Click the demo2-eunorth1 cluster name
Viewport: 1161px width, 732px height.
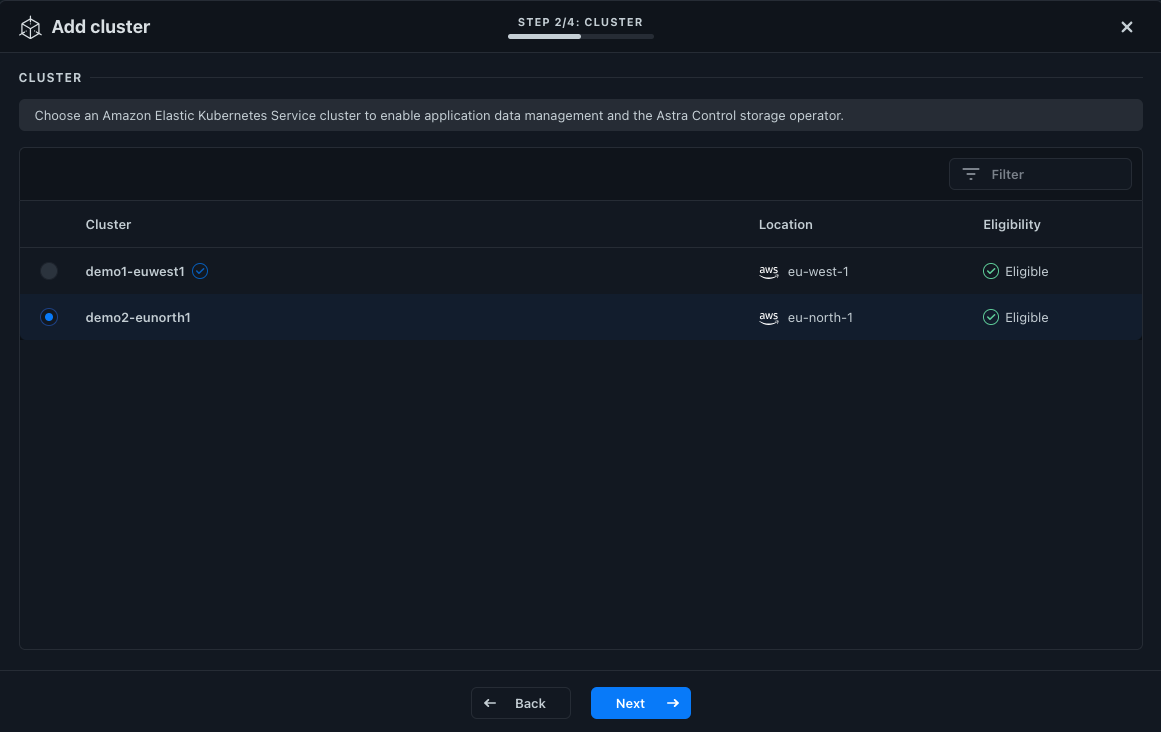pos(138,317)
